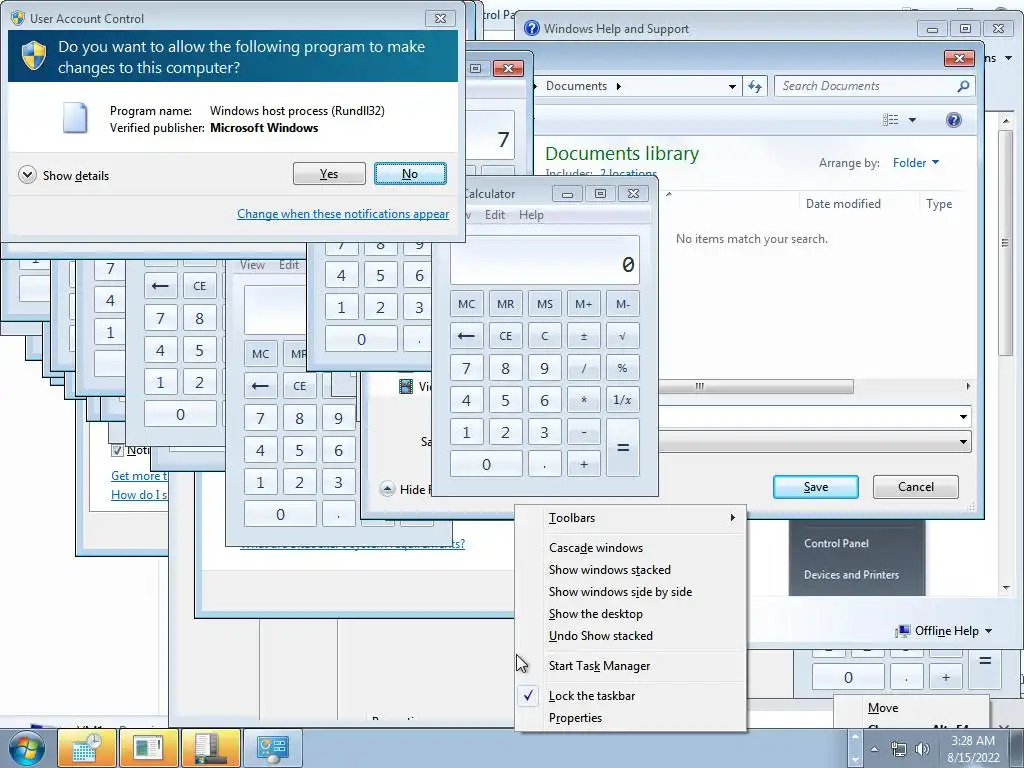Screen dimensions: 1024x768
Task: Click the backspace arrow in front Calculator
Action: click(466, 336)
